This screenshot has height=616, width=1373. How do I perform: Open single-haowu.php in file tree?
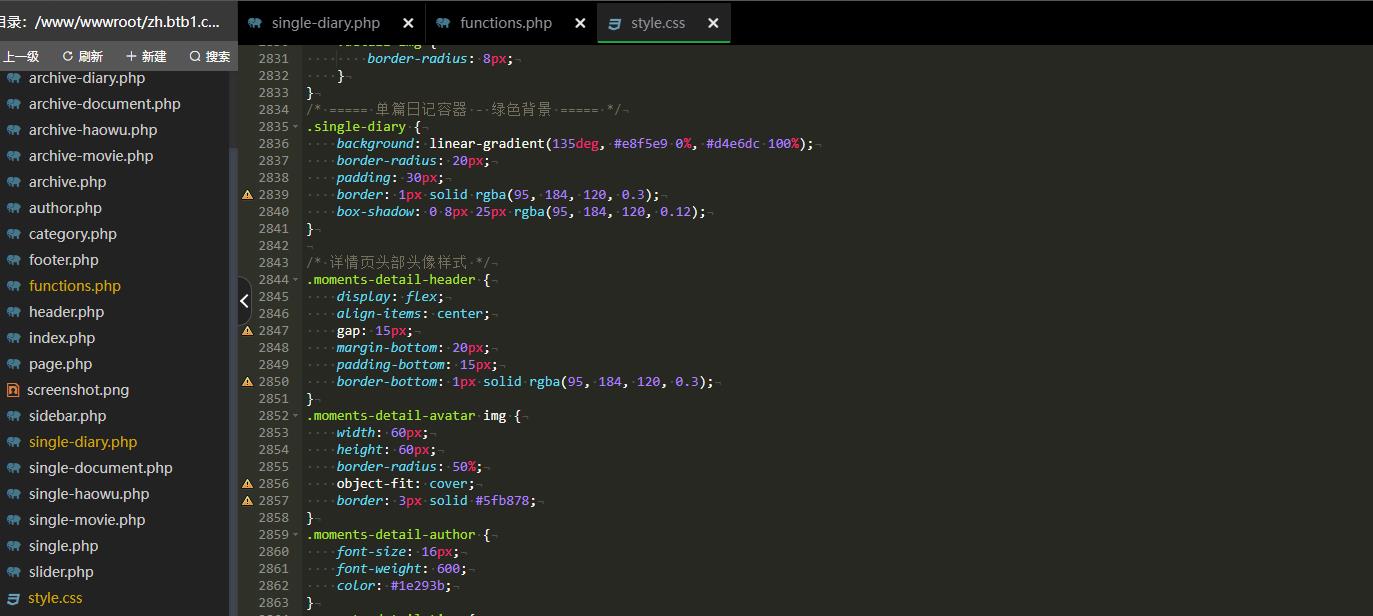(x=88, y=494)
